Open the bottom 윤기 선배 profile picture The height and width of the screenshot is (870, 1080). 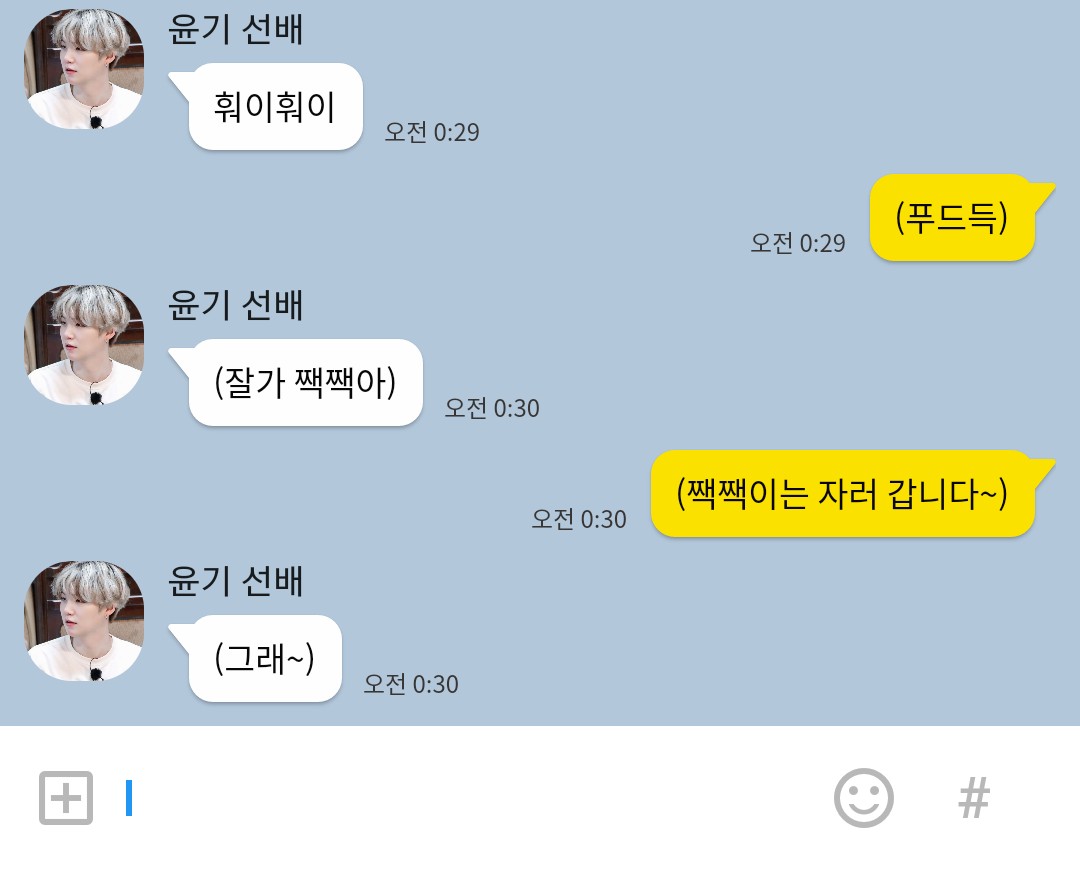(84, 621)
